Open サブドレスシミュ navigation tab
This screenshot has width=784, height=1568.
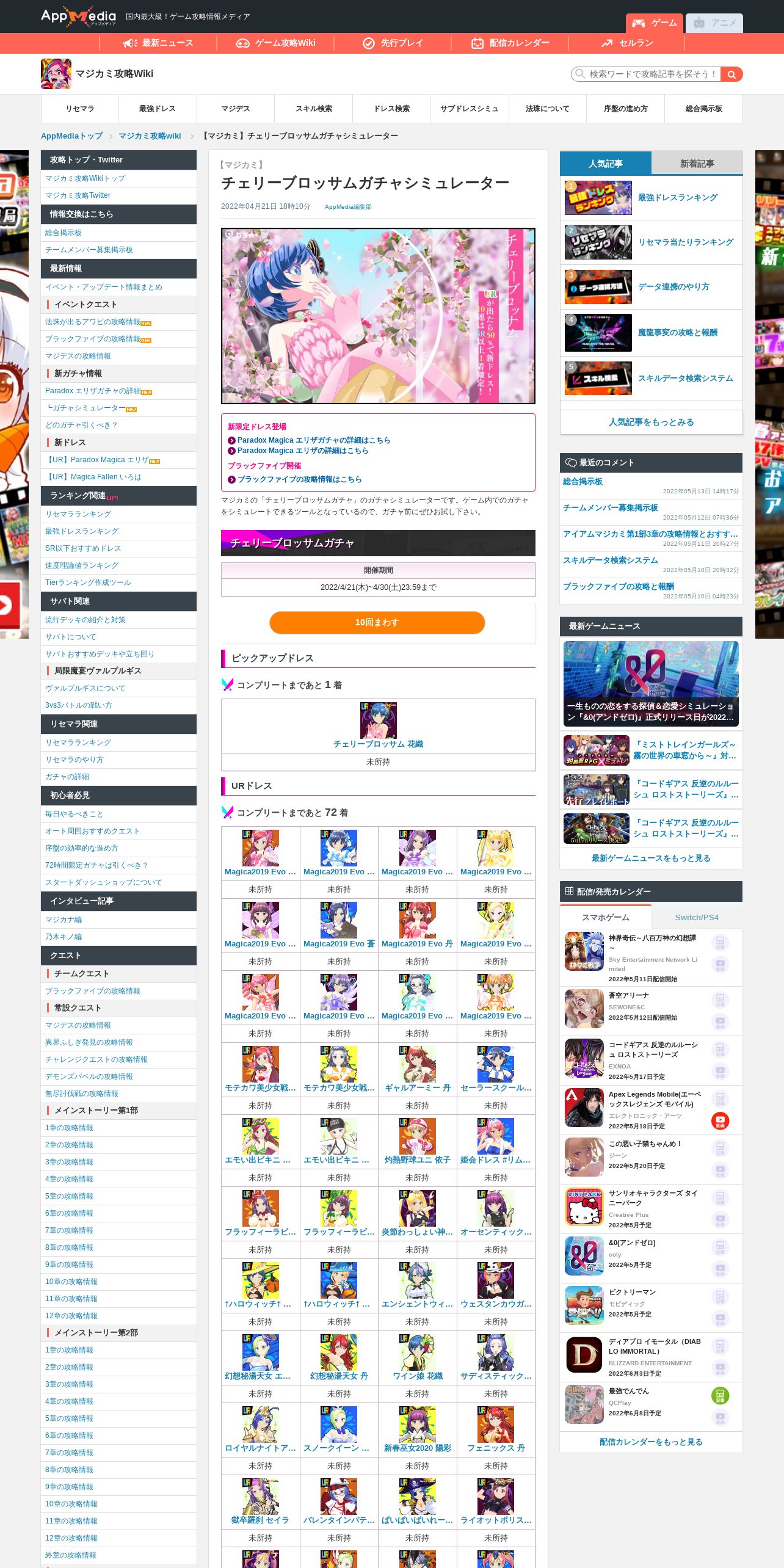470,109
